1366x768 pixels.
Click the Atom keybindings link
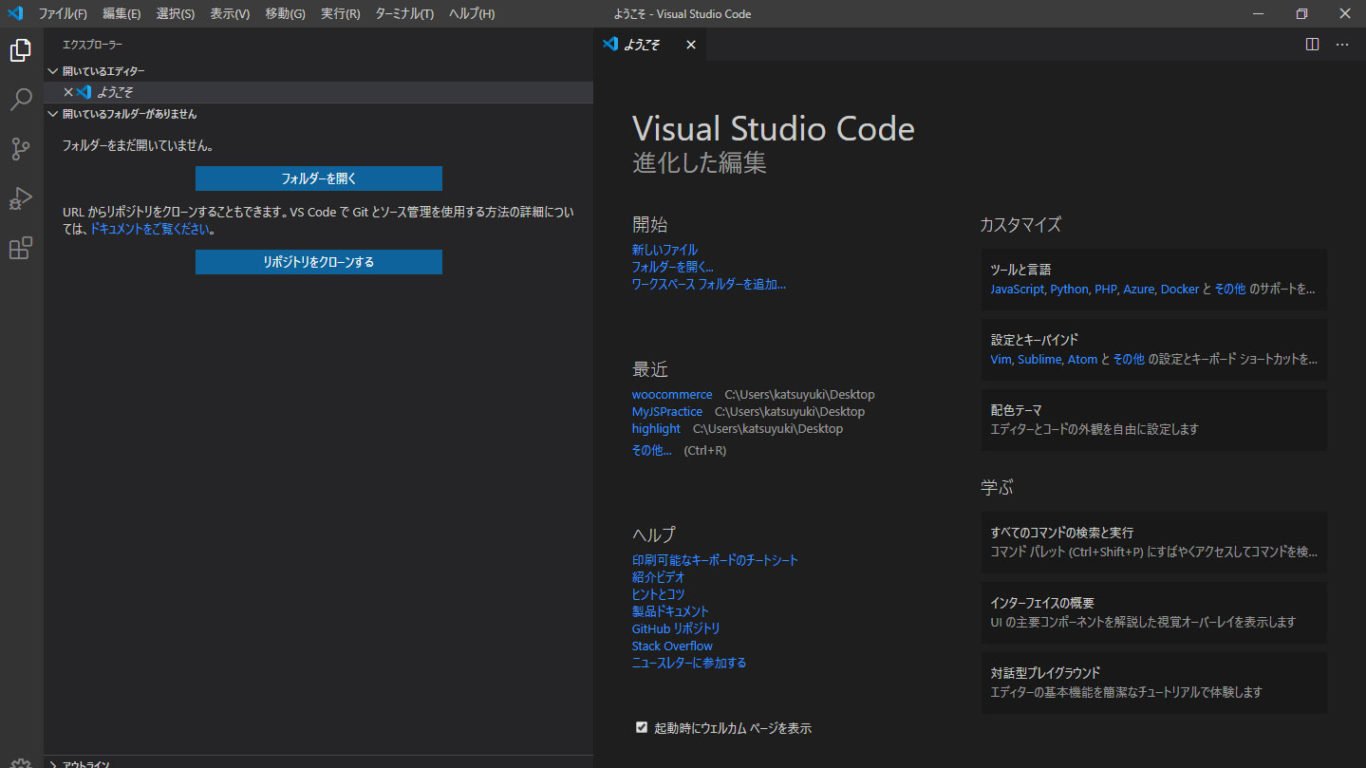[x=1083, y=359]
